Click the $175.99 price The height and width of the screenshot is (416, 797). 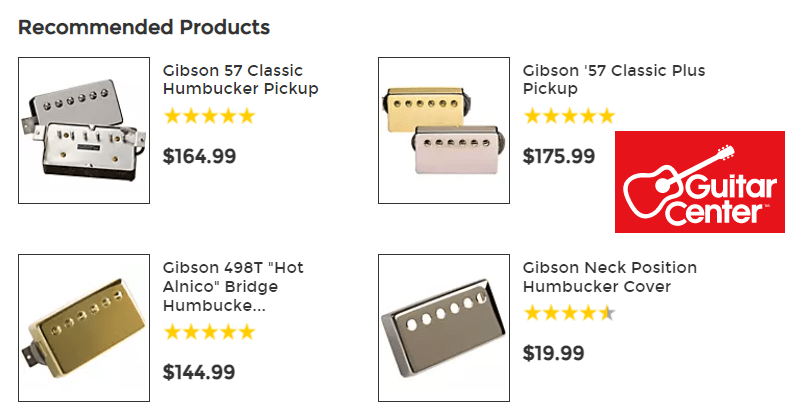[x=559, y=156]
